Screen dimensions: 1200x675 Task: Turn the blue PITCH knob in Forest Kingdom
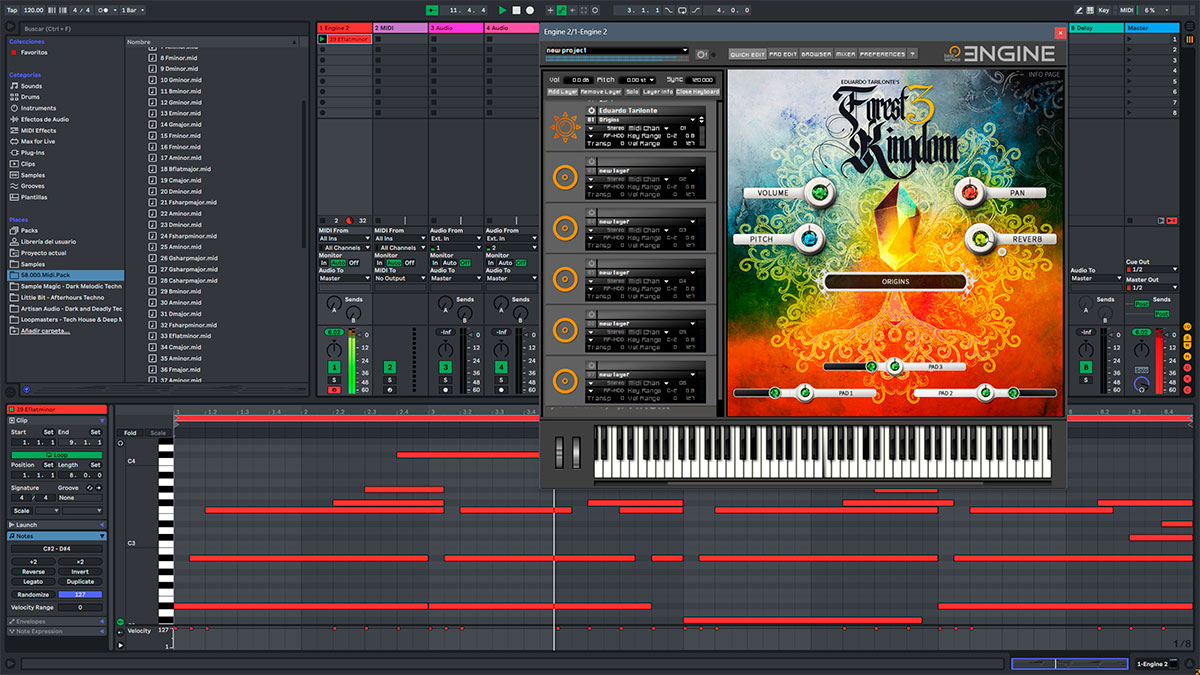point(811,239)
